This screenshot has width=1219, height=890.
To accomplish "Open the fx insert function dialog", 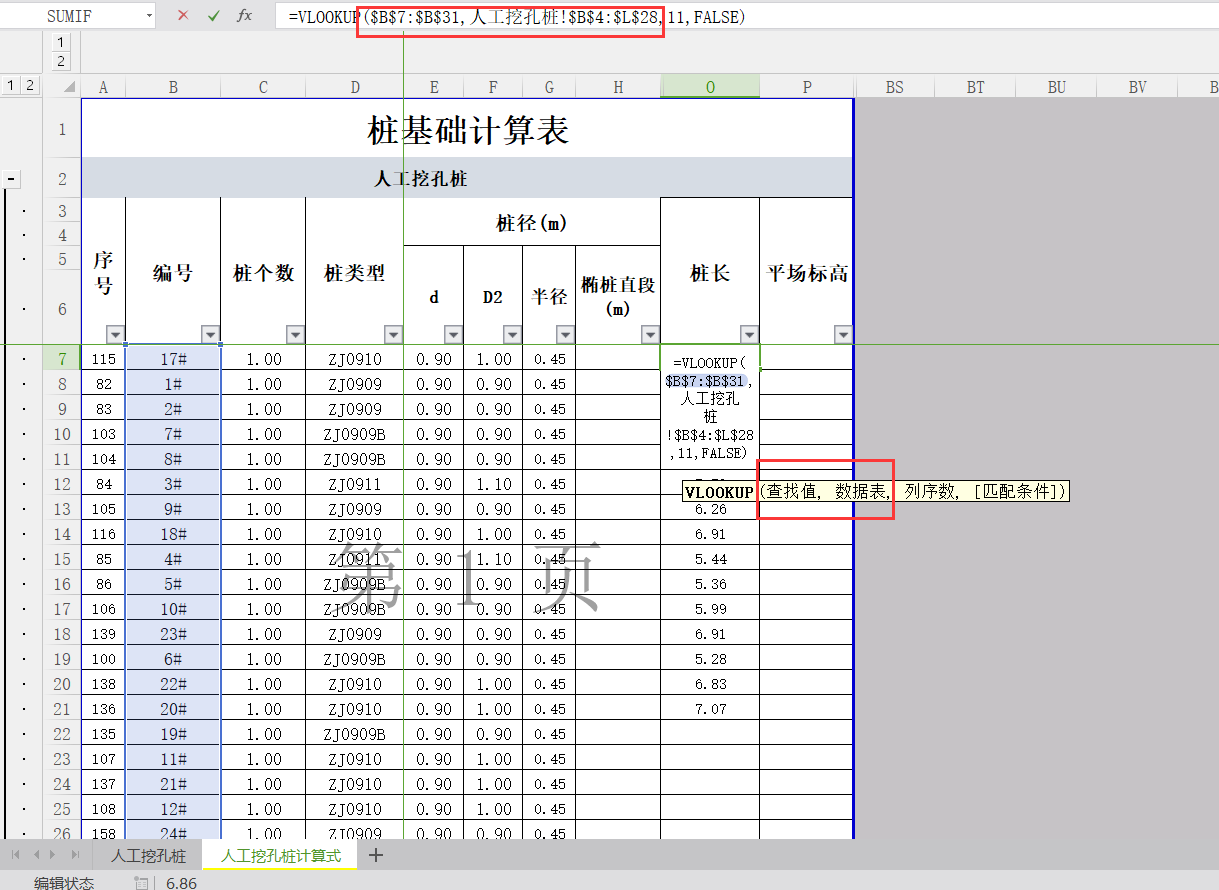I will pos(244,16).
